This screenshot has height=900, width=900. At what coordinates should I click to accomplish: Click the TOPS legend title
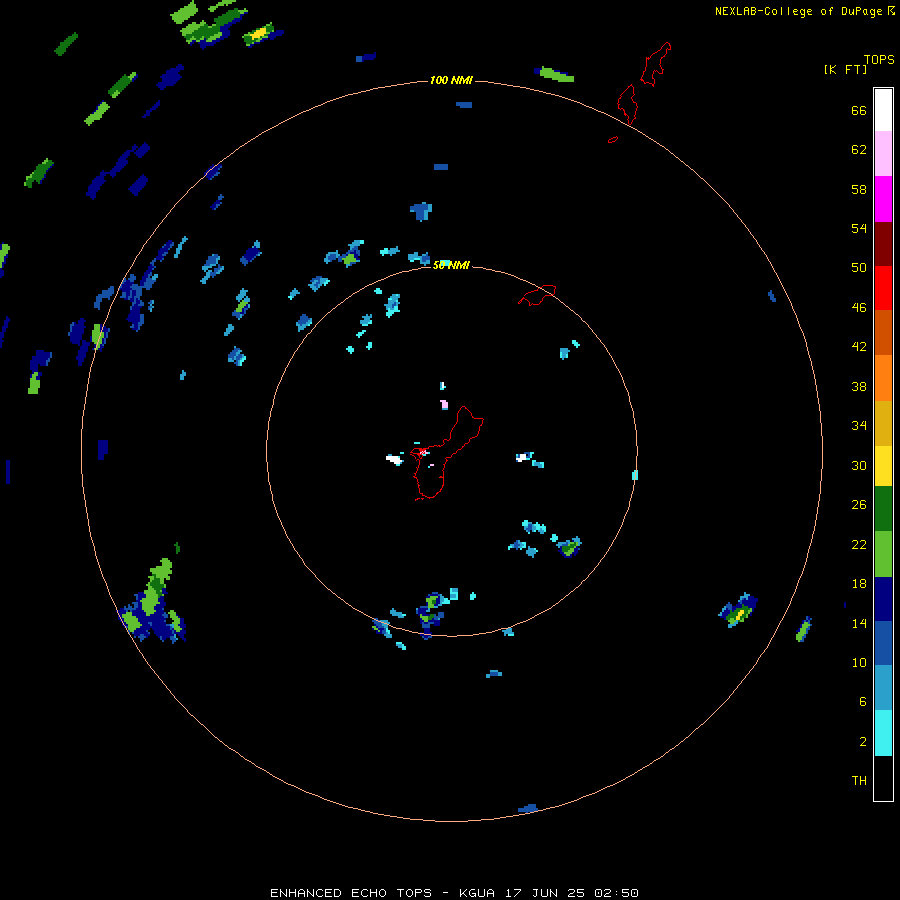(x=879, y=59)
